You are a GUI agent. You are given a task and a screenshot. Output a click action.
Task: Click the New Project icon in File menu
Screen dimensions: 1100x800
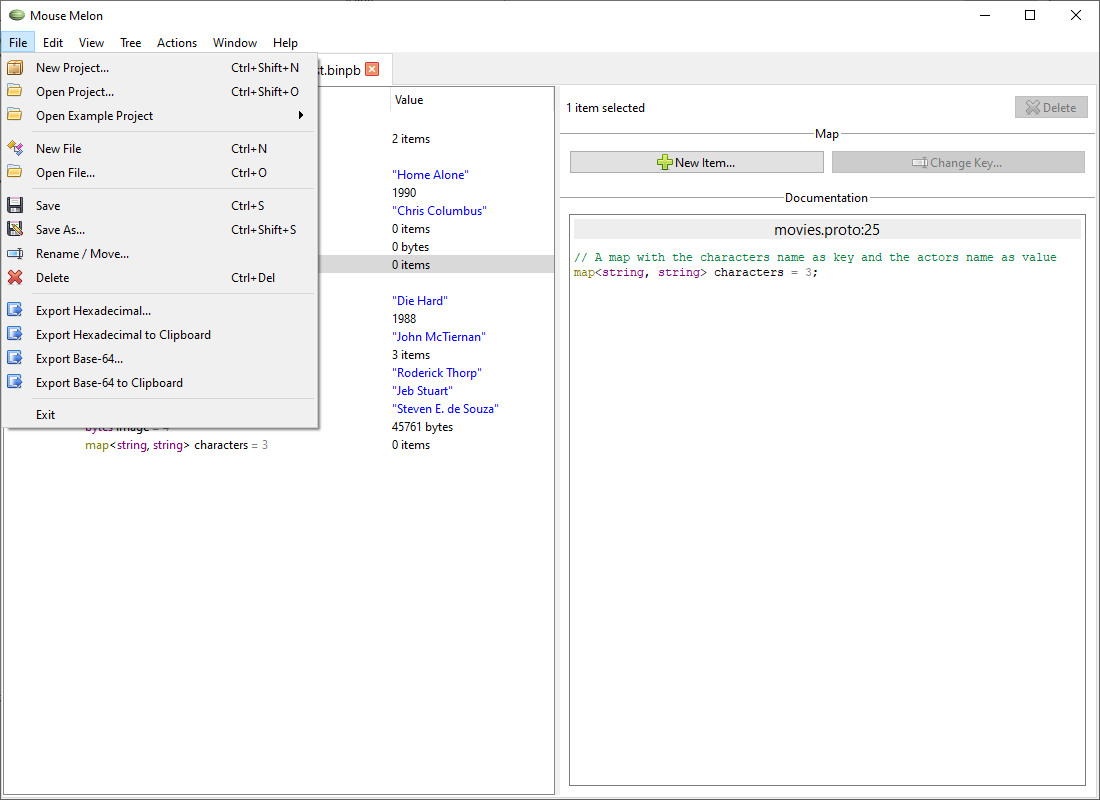click(15, 67)
